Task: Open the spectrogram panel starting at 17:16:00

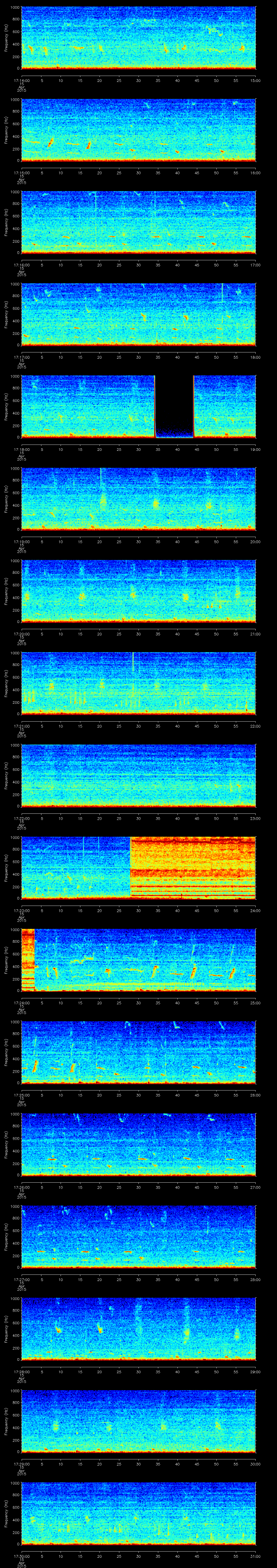Action: point(138,222)
